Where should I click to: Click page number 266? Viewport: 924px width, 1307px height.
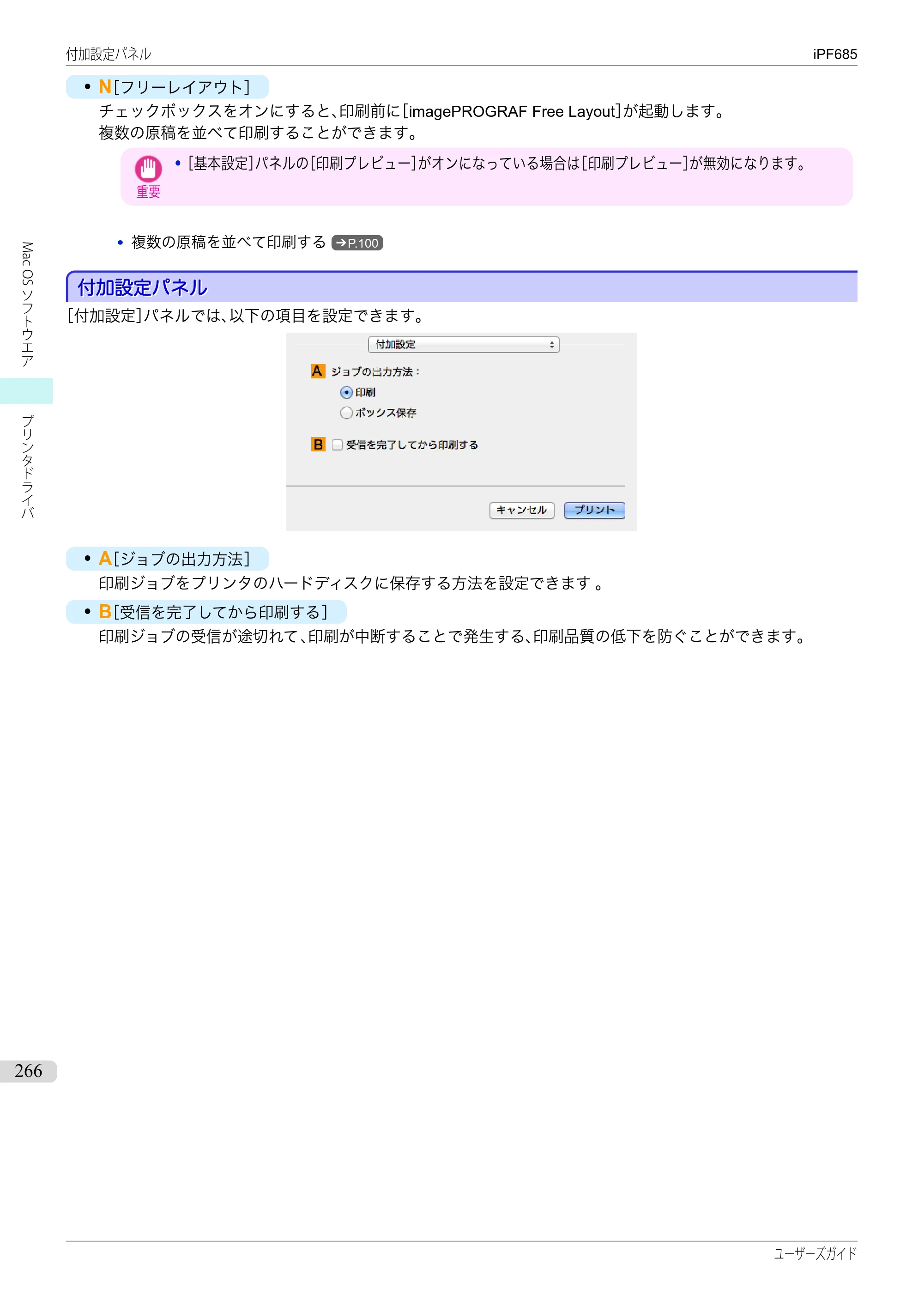pyautogui.click(x=29, y=1071)
